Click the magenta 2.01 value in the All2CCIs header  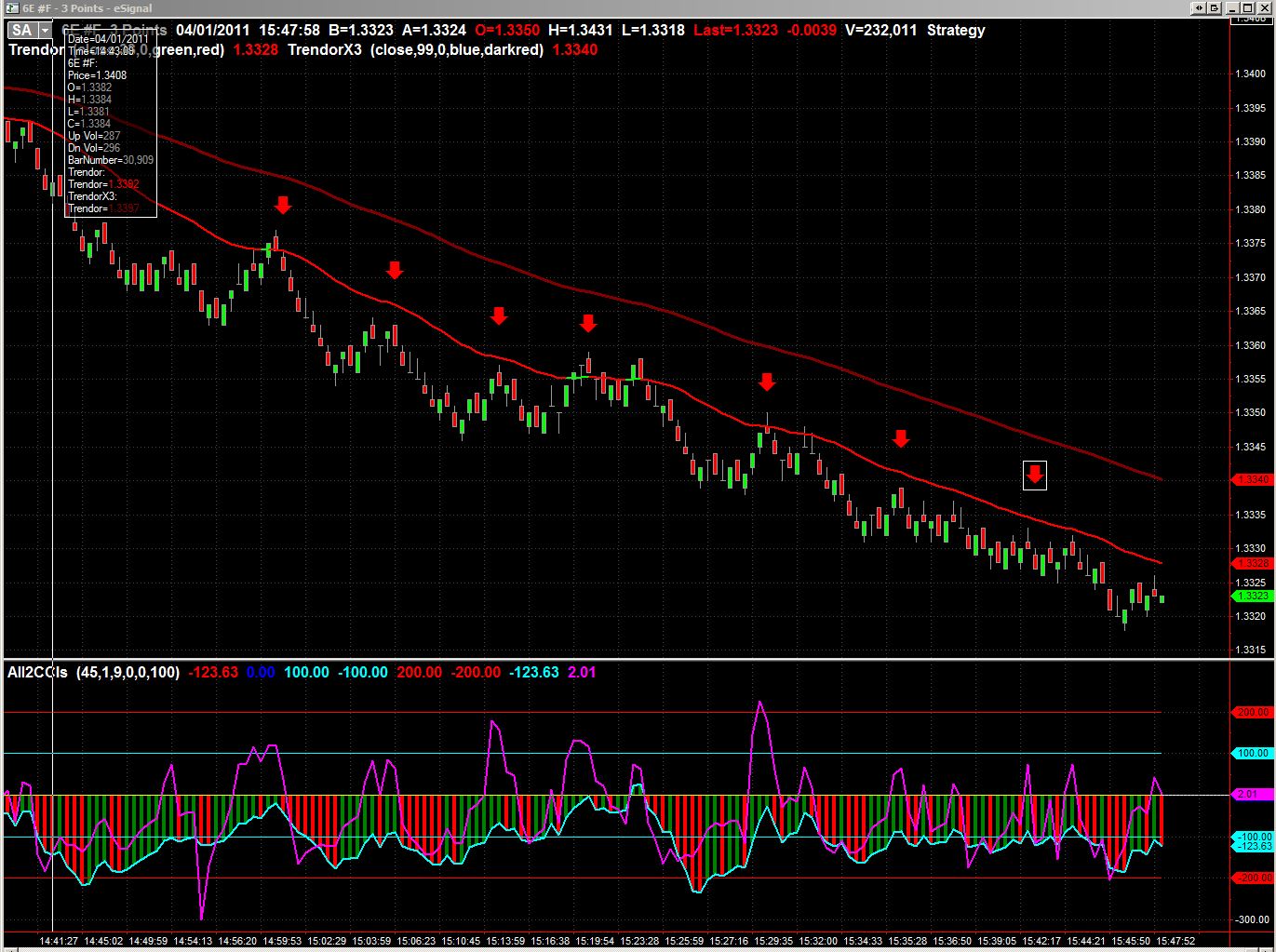pyautogui.click(x=581, y=672)
